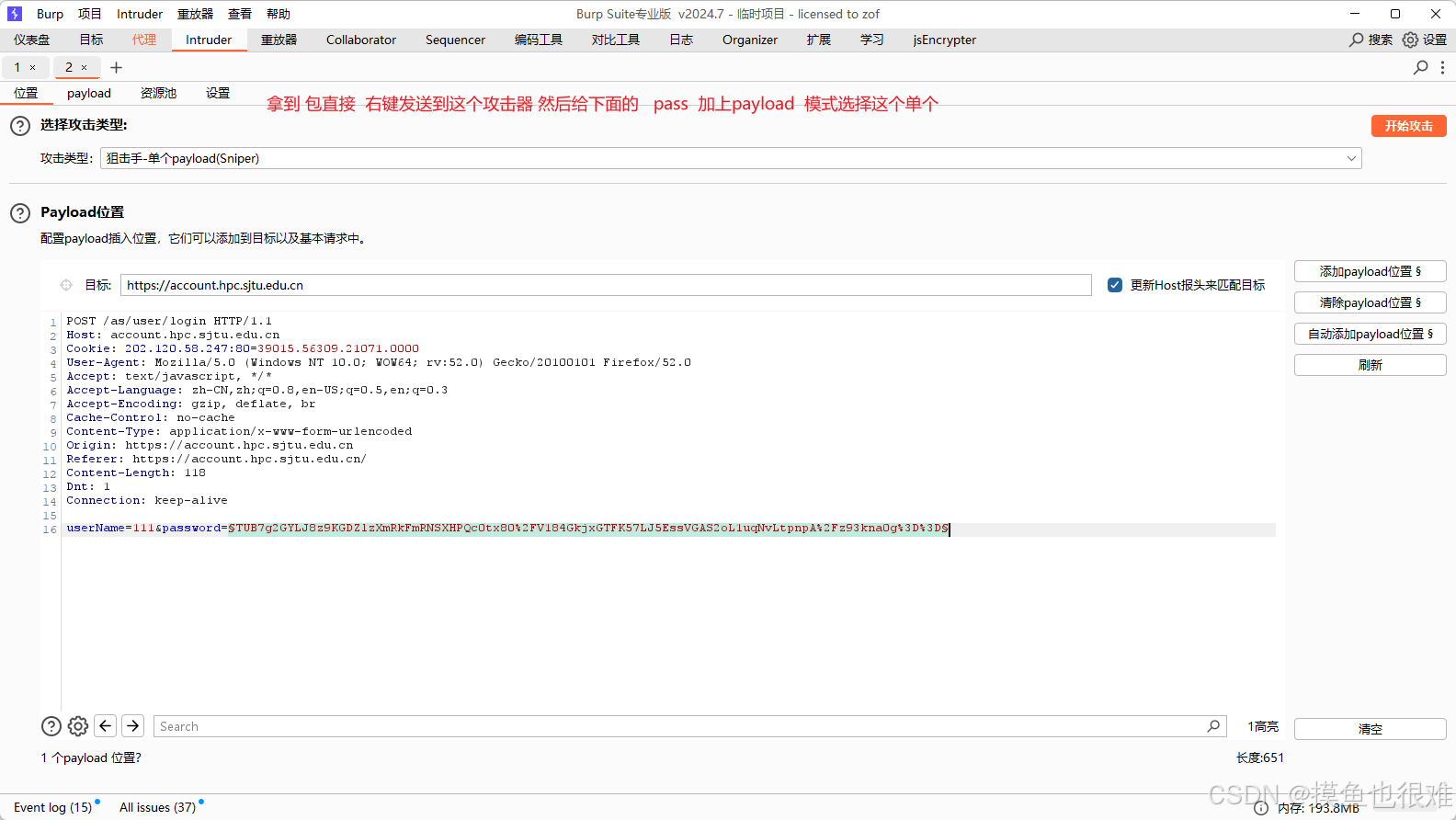1456x820 pixels.
Task: Switch to 仪表盘 tab
Action: pos(32,40)
